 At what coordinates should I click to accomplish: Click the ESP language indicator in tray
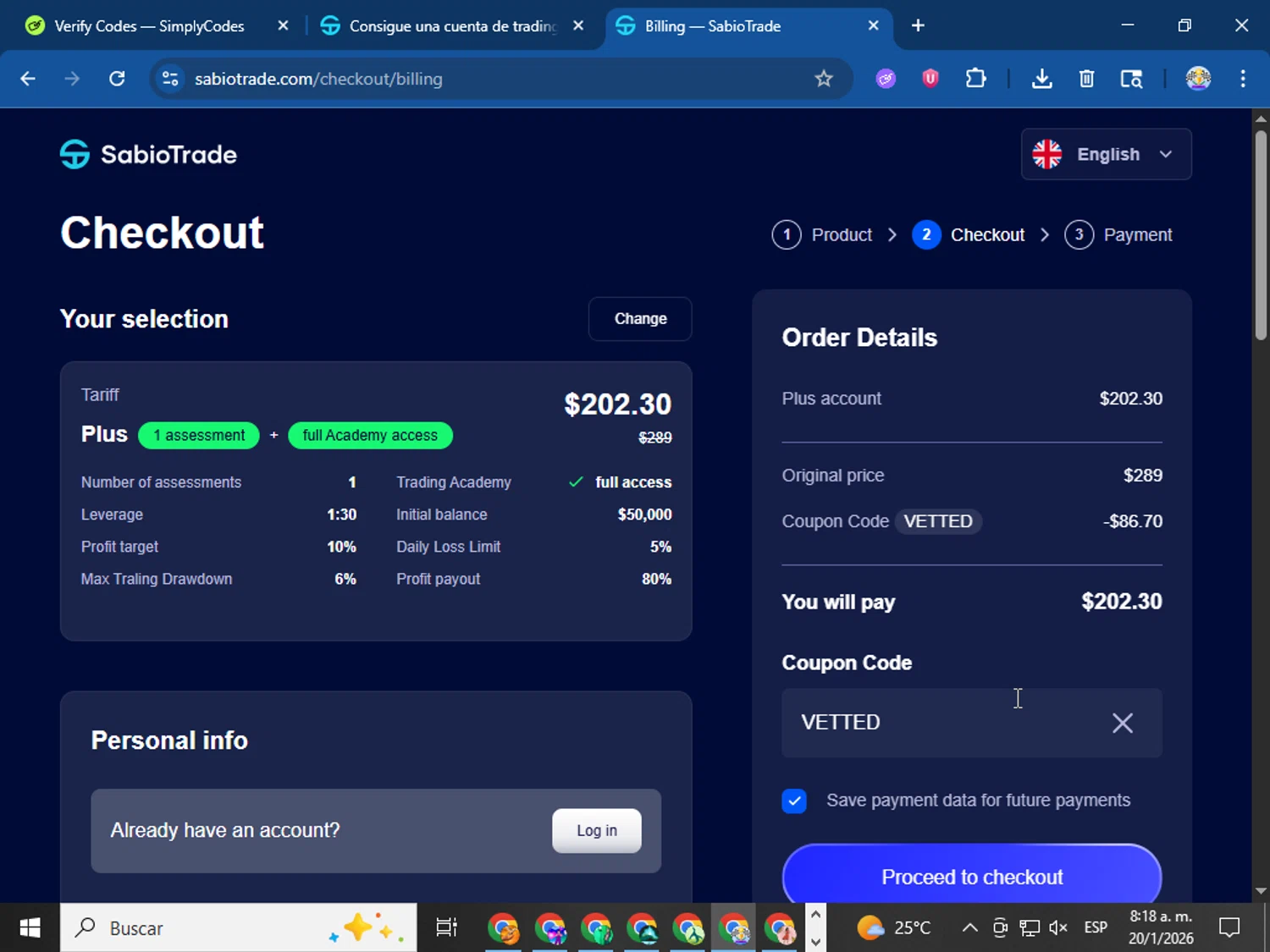[x=1096, y=928]
